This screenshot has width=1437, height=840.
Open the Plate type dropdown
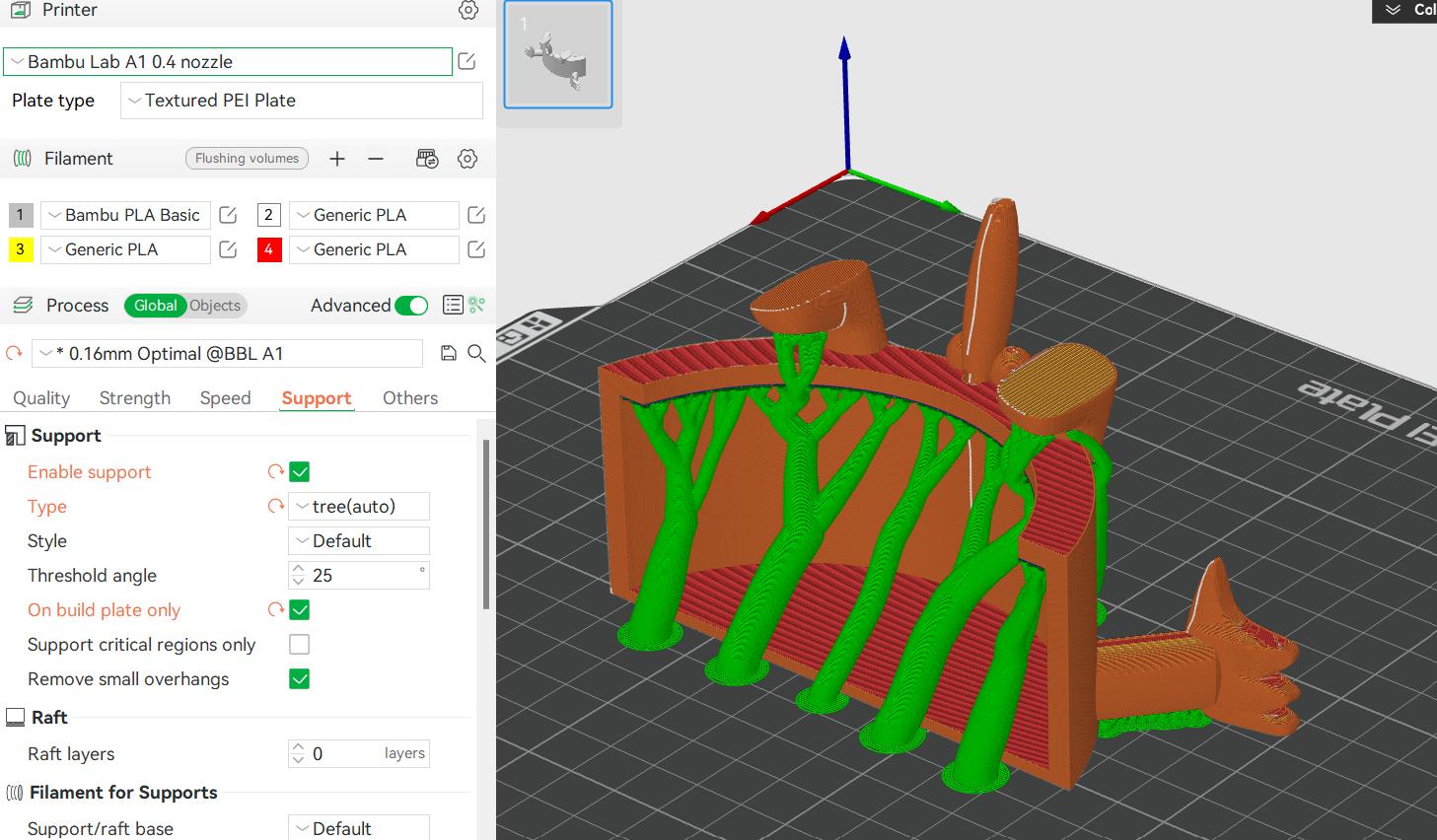[302, 101]
